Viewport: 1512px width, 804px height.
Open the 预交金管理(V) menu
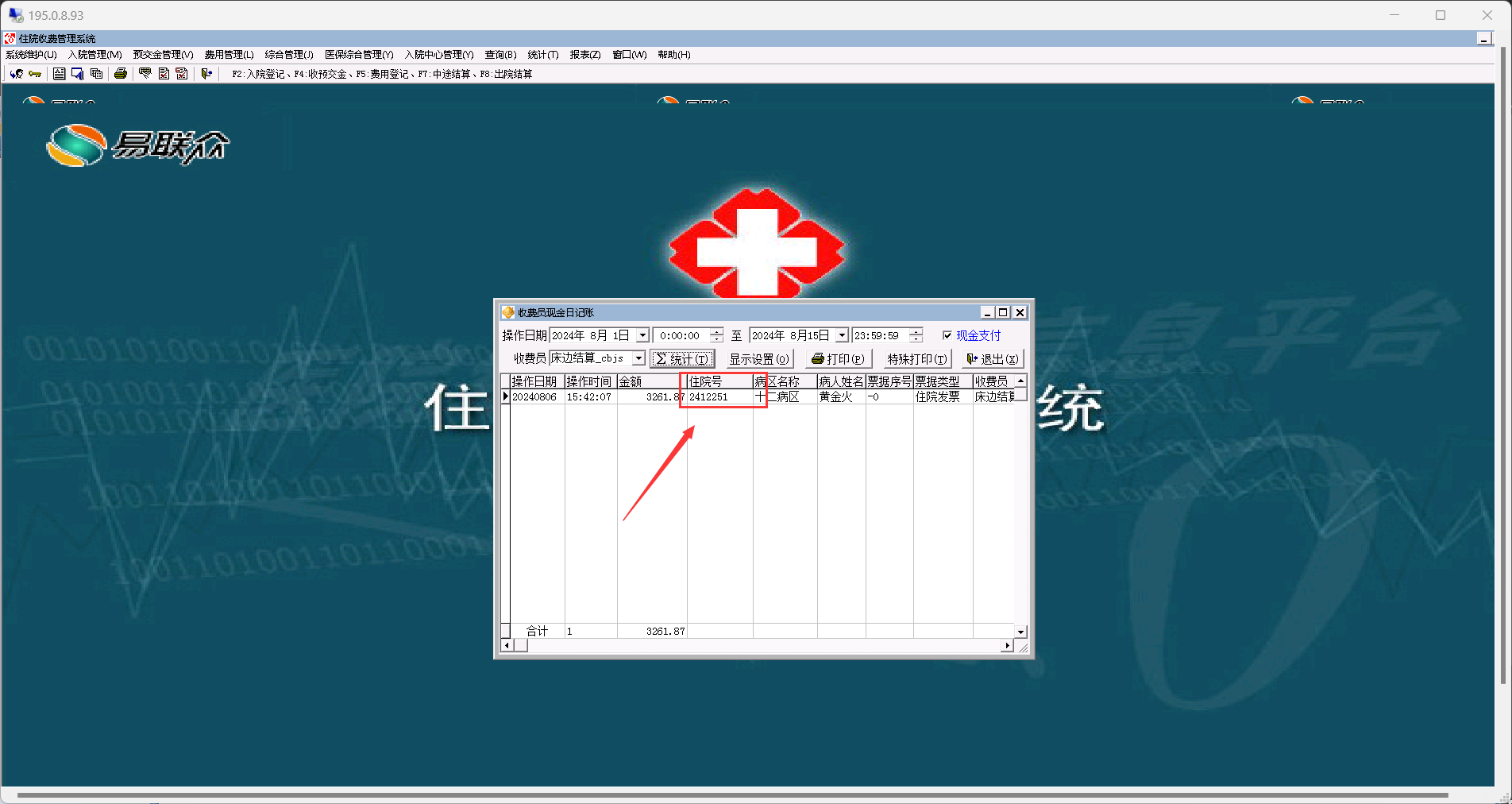tap(163, 55)
